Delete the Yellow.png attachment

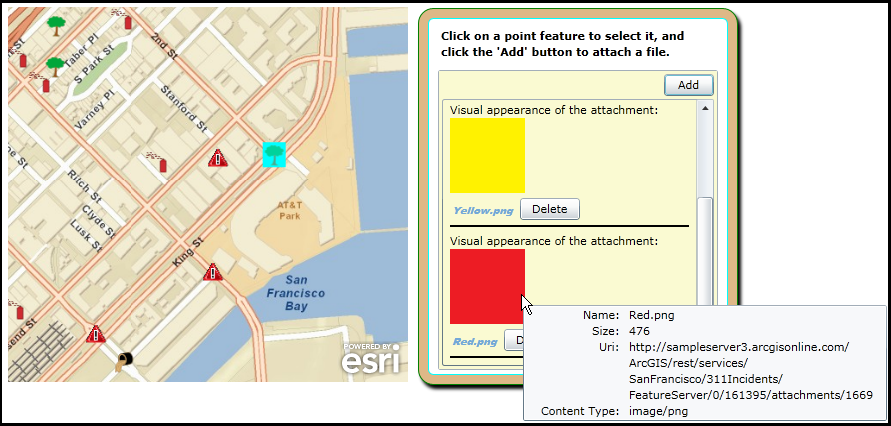549,209
